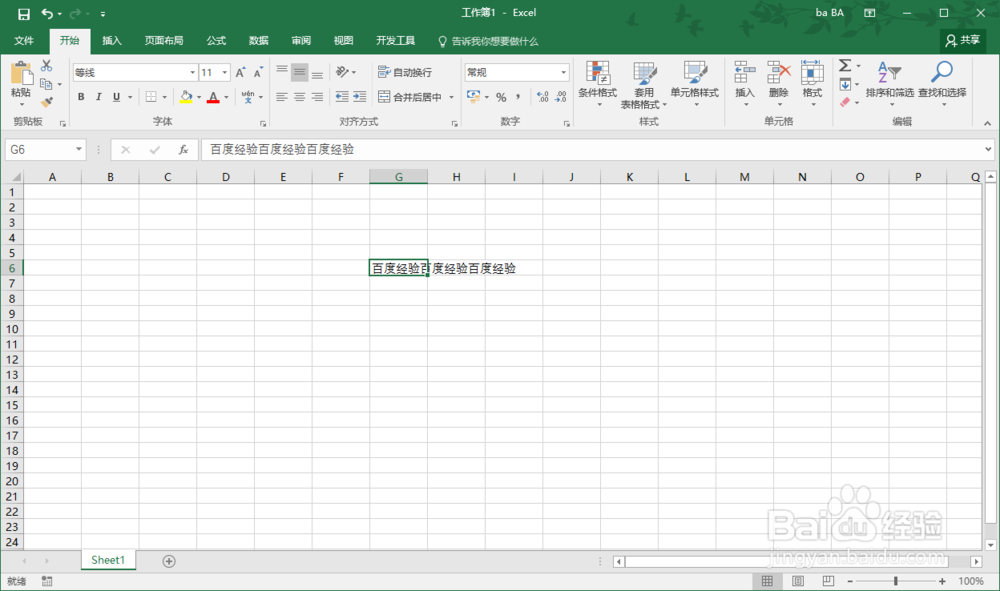Open the Name Box dropdown arrow

(78, 150)
